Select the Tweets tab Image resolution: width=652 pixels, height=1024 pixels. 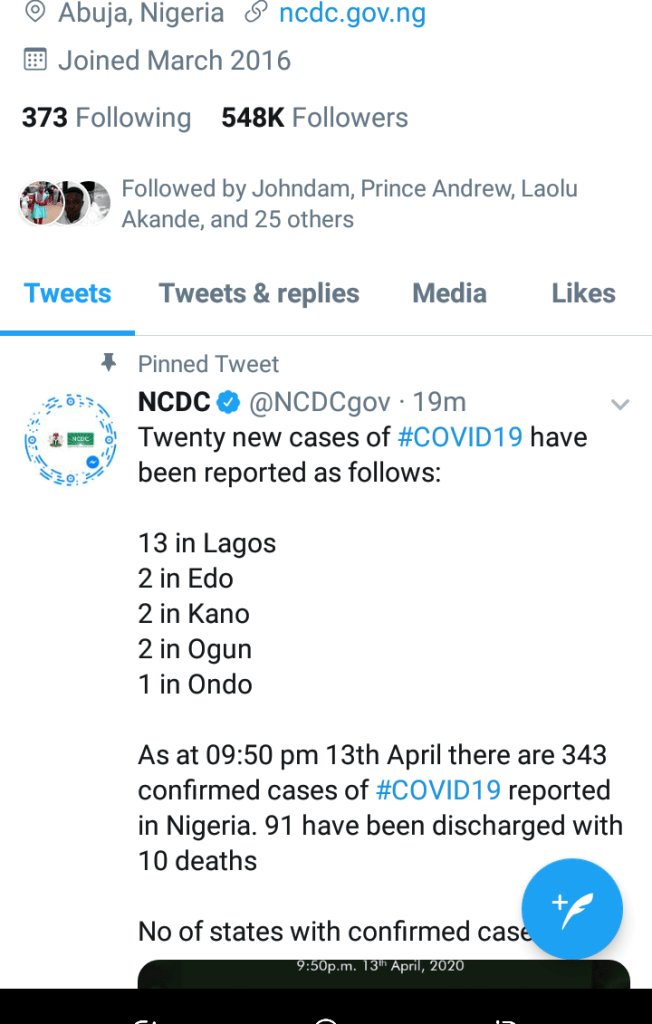point(68,293)
